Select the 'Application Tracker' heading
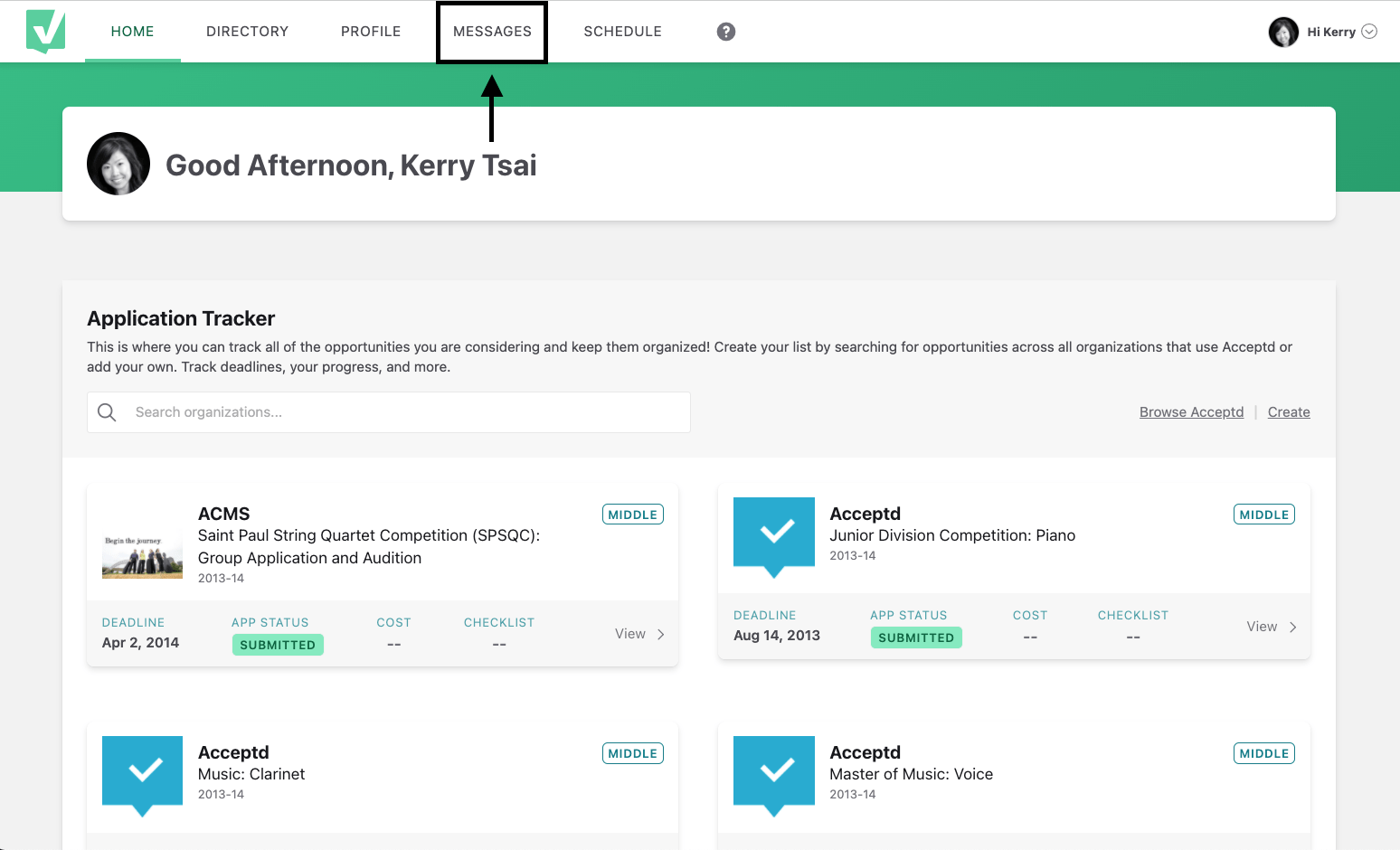 point(181,318)
